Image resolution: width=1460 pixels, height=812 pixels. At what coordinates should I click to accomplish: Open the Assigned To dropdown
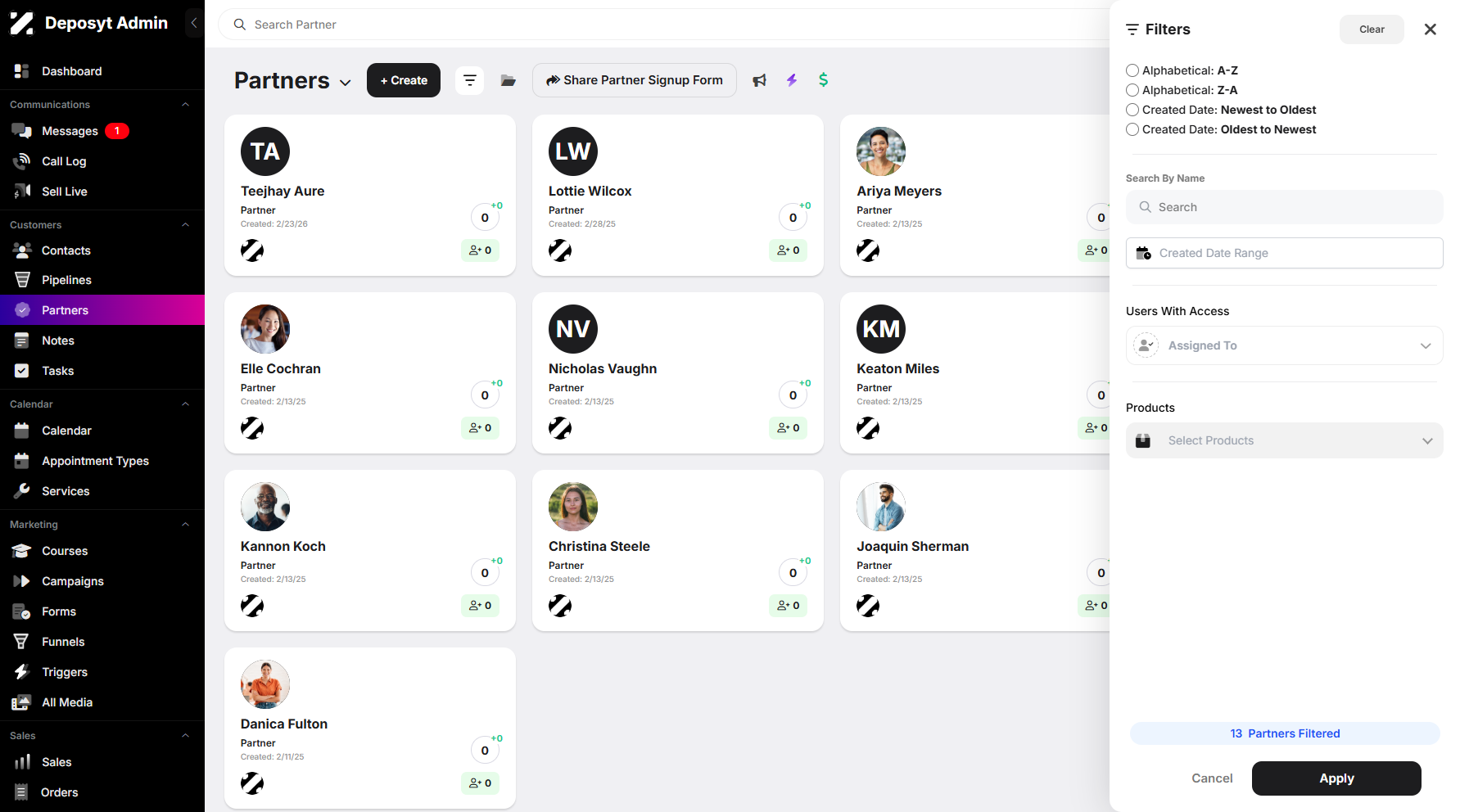pyautogui.click(x=1284, y=345)
